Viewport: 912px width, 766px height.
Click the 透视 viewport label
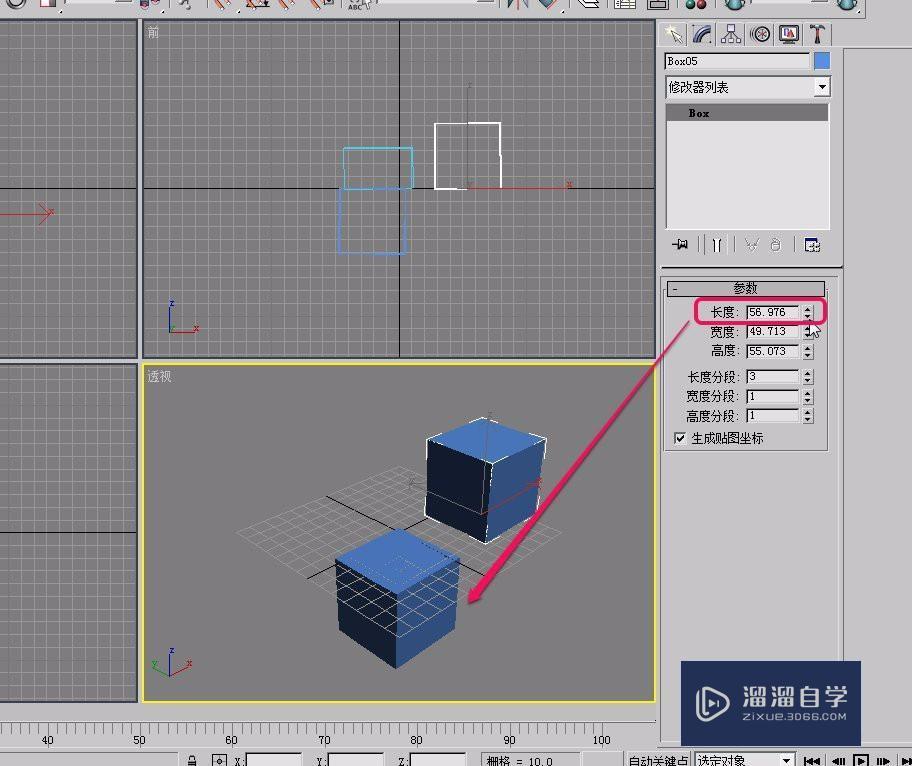160,377
